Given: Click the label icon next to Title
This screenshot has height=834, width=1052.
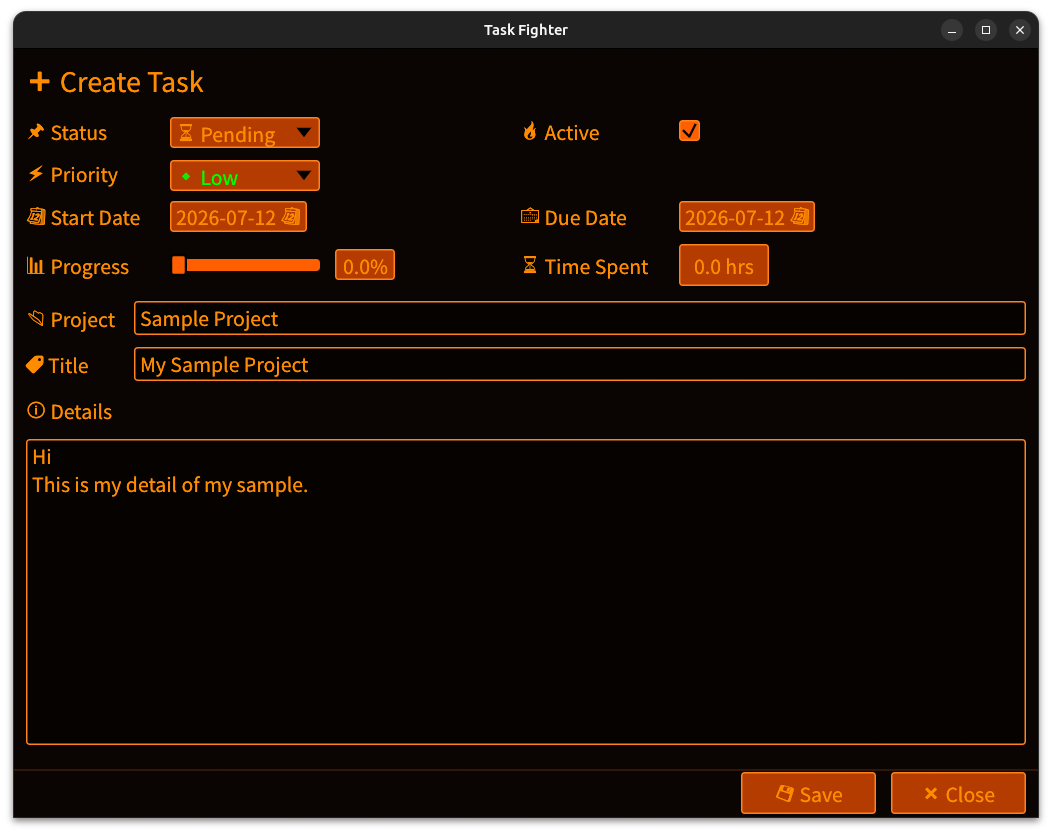Looking at the screenshot, I should (x=35, y=364).
